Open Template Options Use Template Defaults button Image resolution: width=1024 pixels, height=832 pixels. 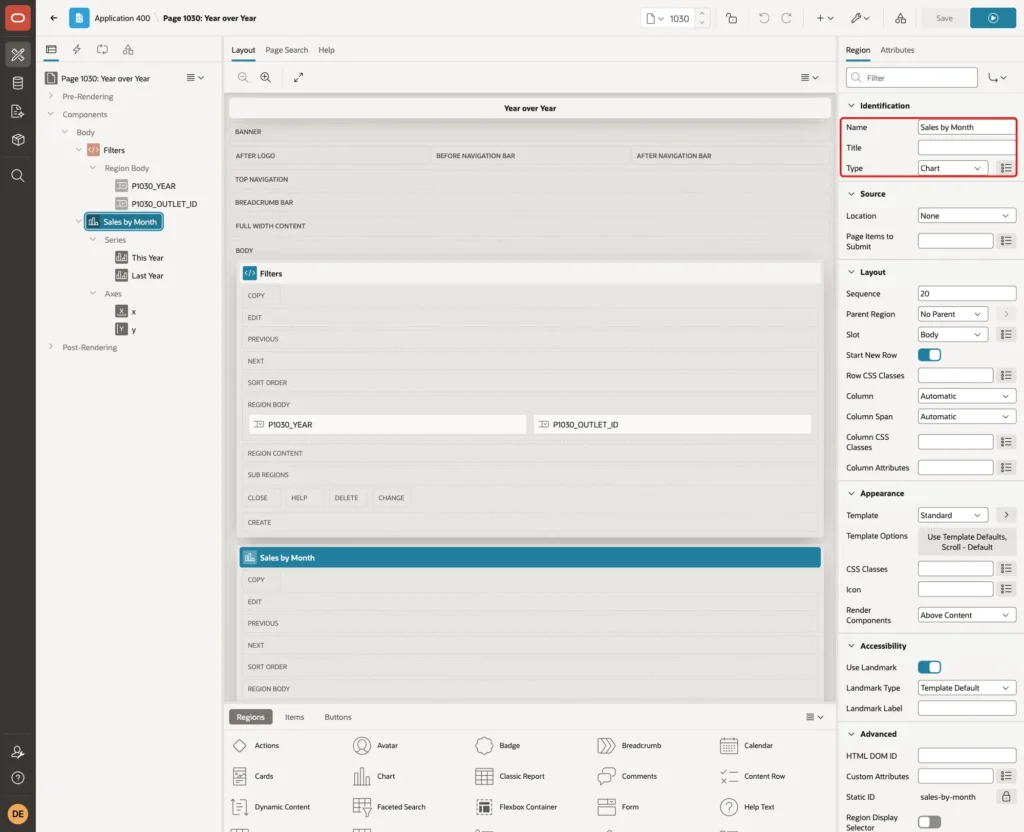967,541
